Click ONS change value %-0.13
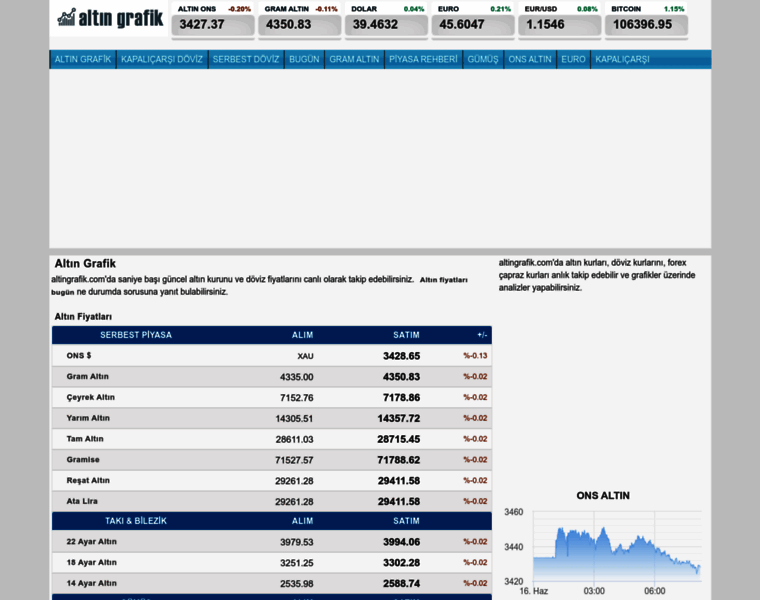Viewport: 760px width, 600px height. click(x=475, y=356)
